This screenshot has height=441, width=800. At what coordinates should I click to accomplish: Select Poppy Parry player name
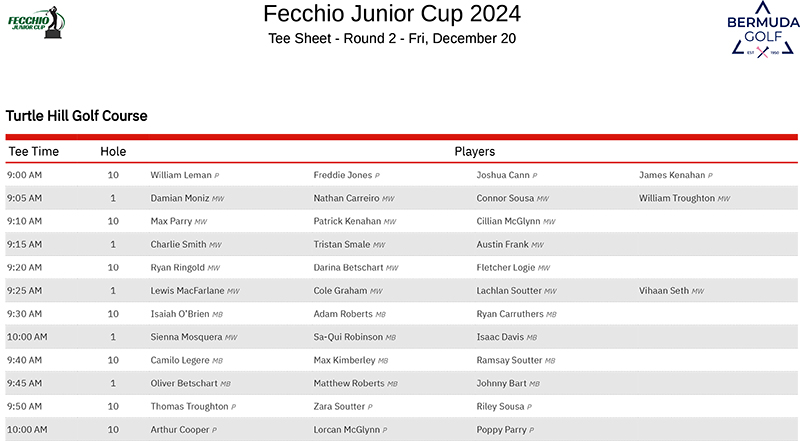click(501, 429)
